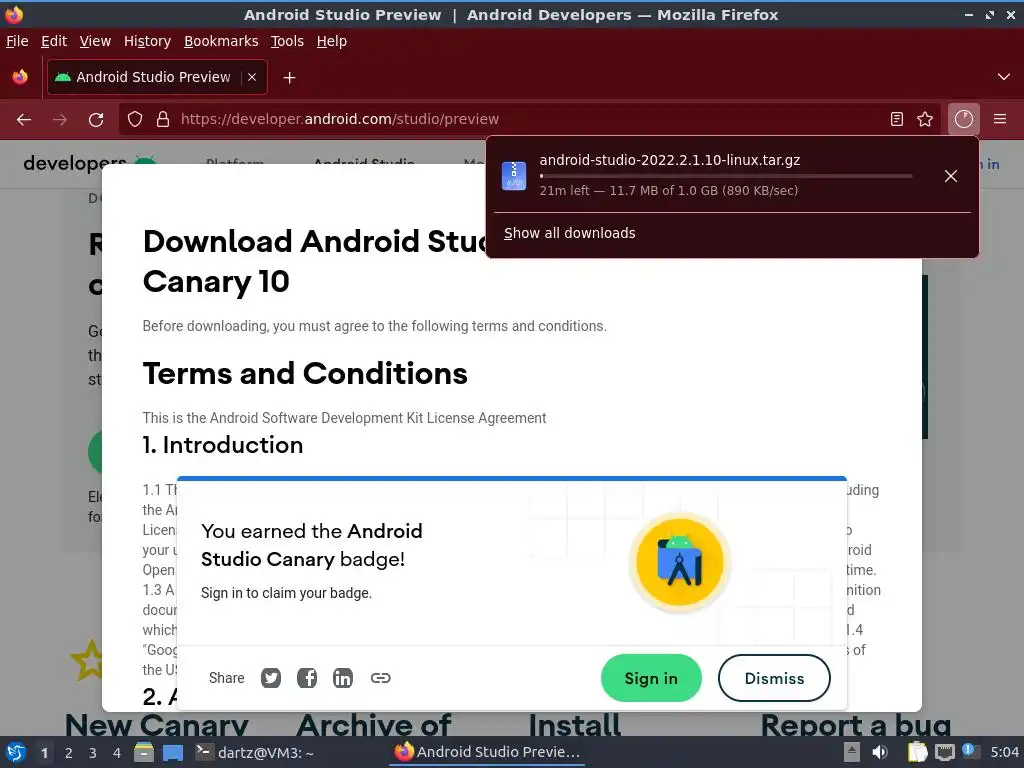Screen dimensions: 1024x768
Task: Click the Android Studio Canary badge image
Action: [680, 562]
